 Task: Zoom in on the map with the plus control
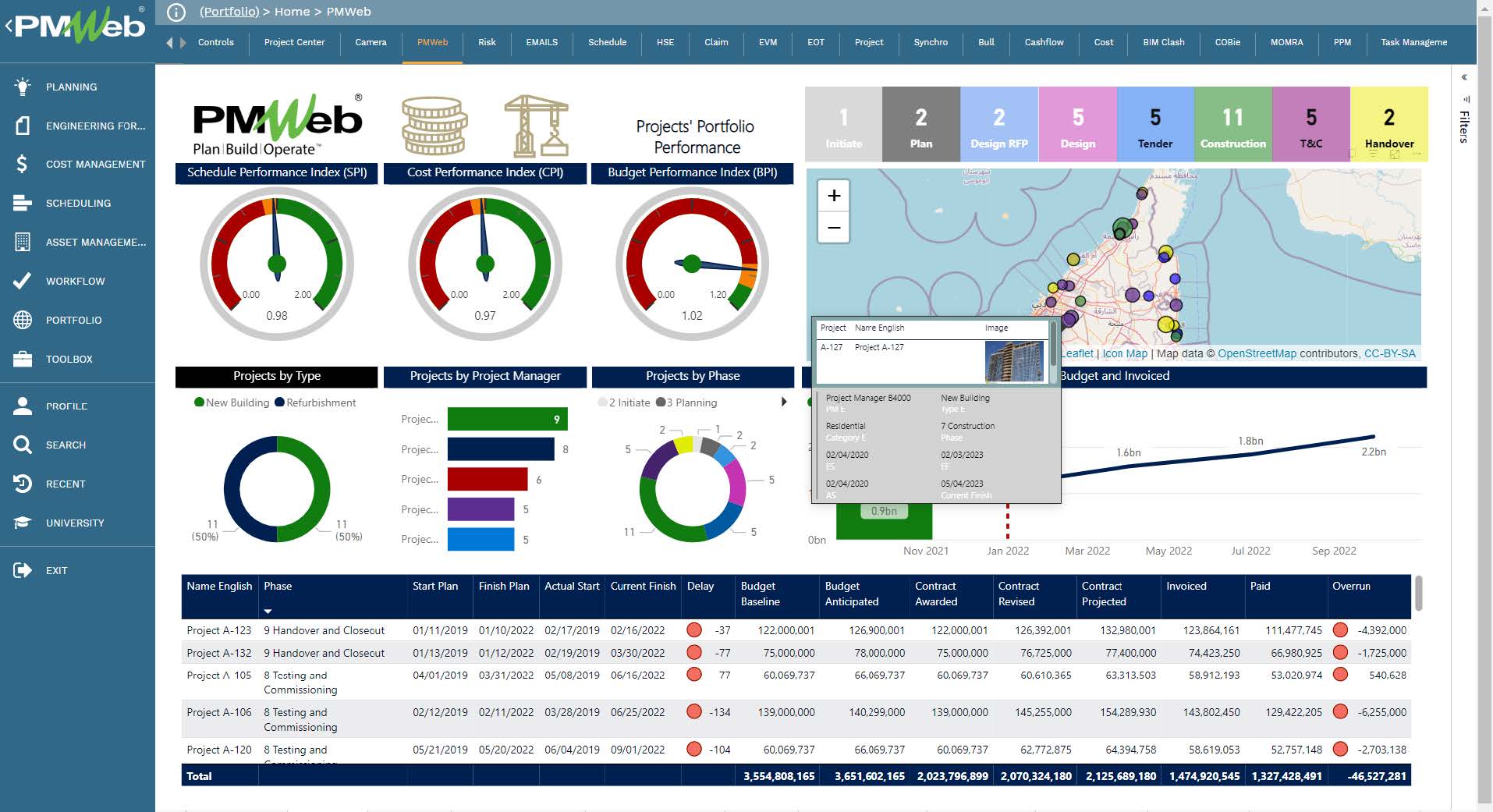[833, 196]
